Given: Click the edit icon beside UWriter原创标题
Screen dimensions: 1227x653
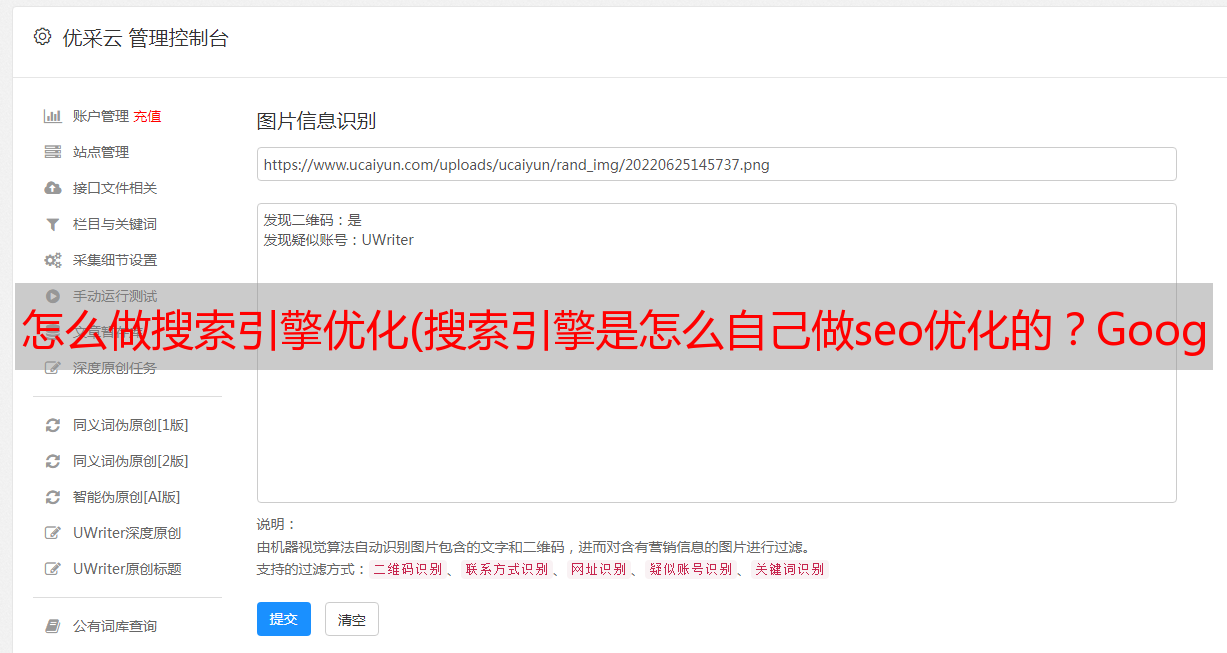Looking at the screenshot, I should (53, 569).
